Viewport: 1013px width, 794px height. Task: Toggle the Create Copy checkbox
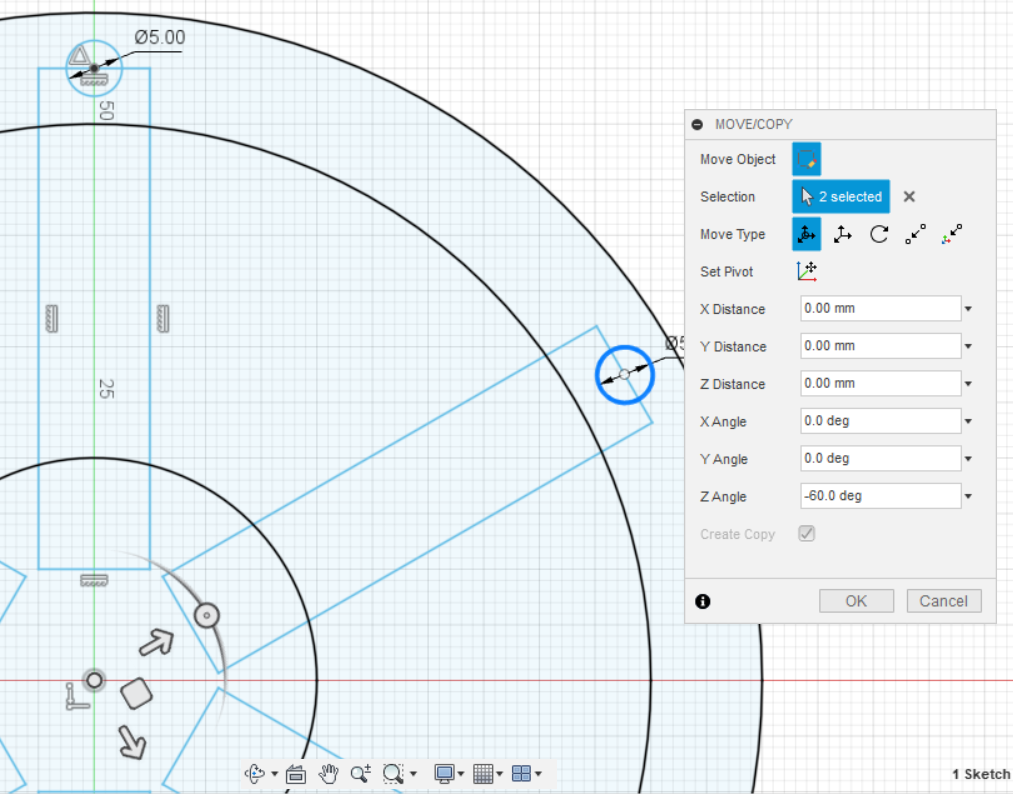coord(806,533)
